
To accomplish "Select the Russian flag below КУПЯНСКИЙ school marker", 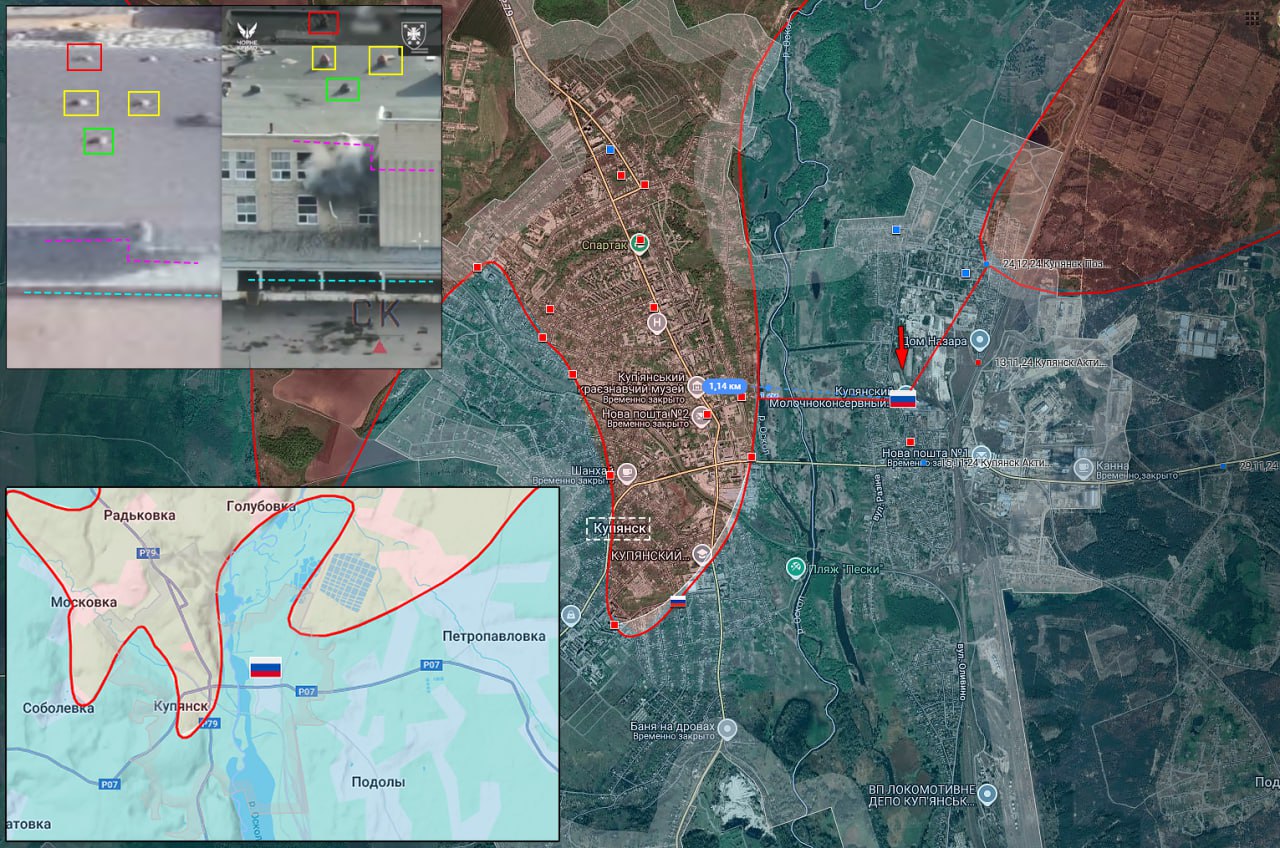I will pyautogui.click(x=678, y=603).
